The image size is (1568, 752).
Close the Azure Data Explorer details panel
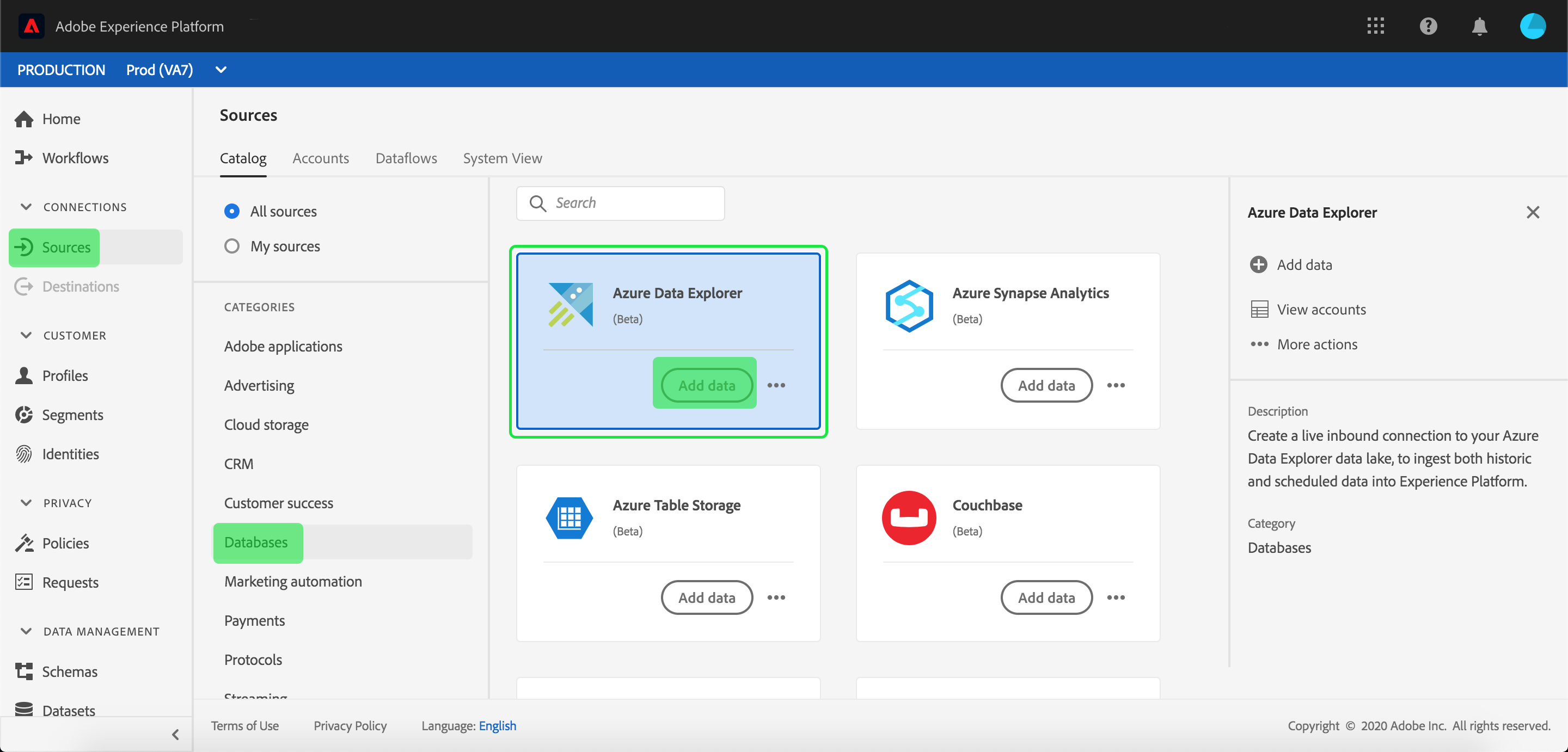tap(1532, 212)
